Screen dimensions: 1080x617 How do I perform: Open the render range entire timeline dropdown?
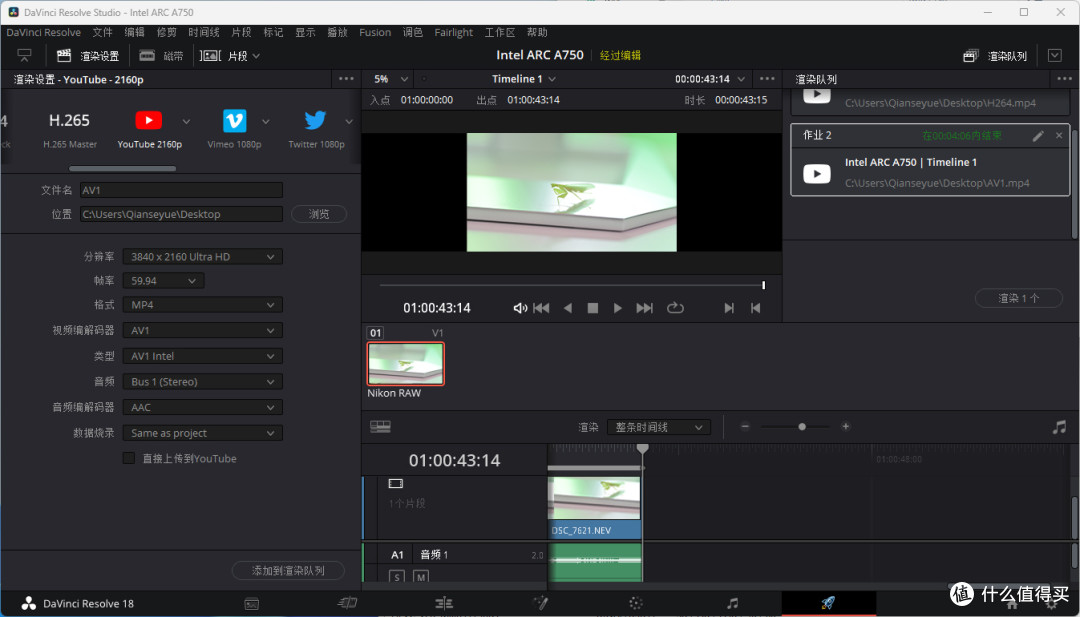[658, 428]
